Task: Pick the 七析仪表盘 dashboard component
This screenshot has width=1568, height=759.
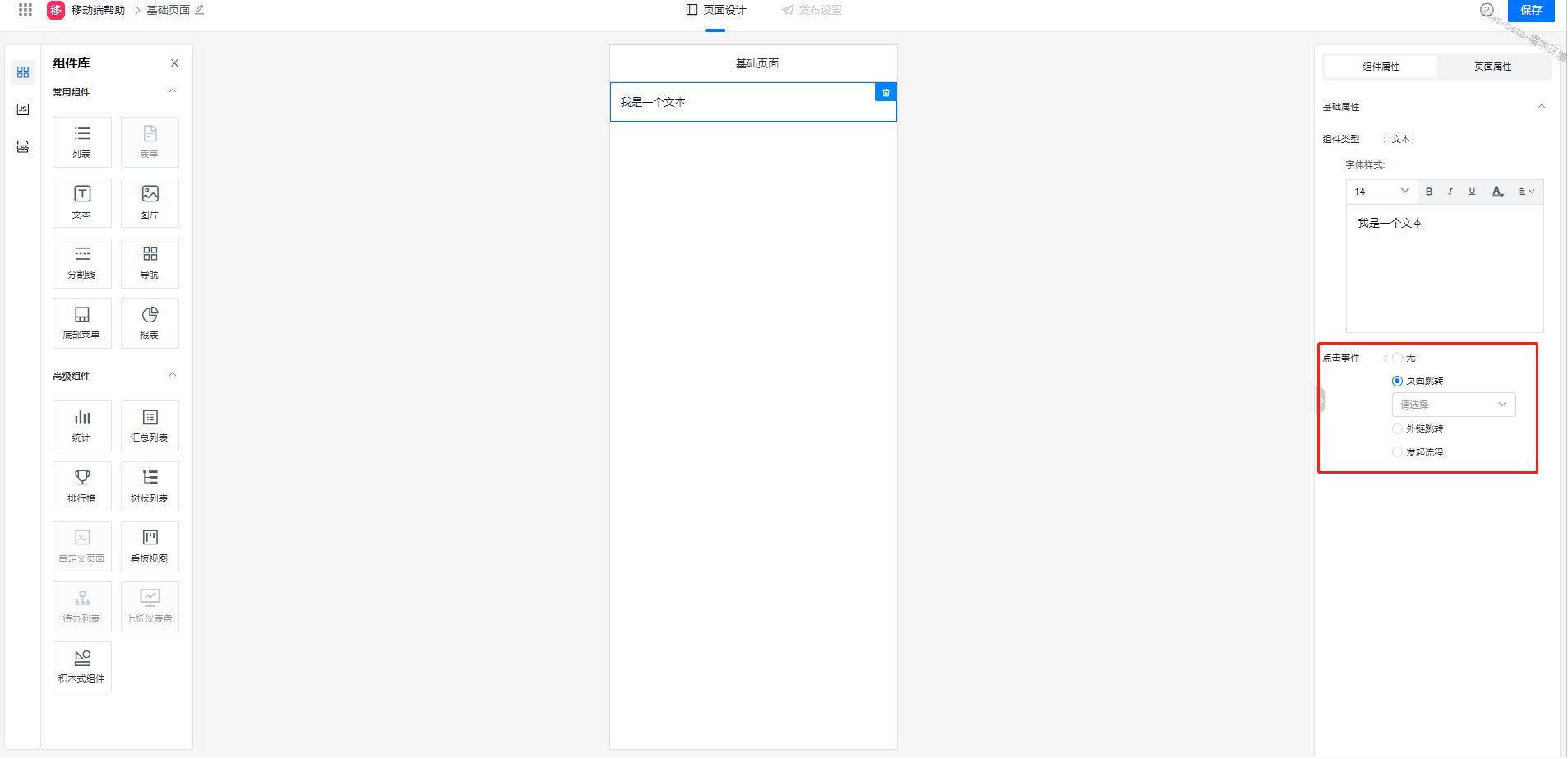Action: (150, 607)
